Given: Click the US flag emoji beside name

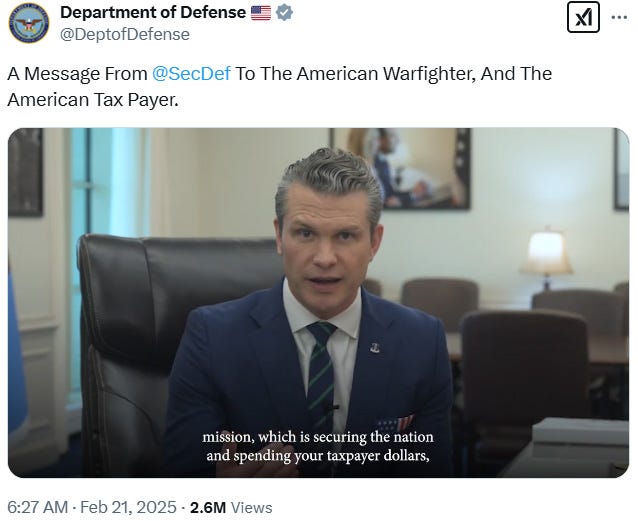Looking at the screenshot, I should coord(261,13).
